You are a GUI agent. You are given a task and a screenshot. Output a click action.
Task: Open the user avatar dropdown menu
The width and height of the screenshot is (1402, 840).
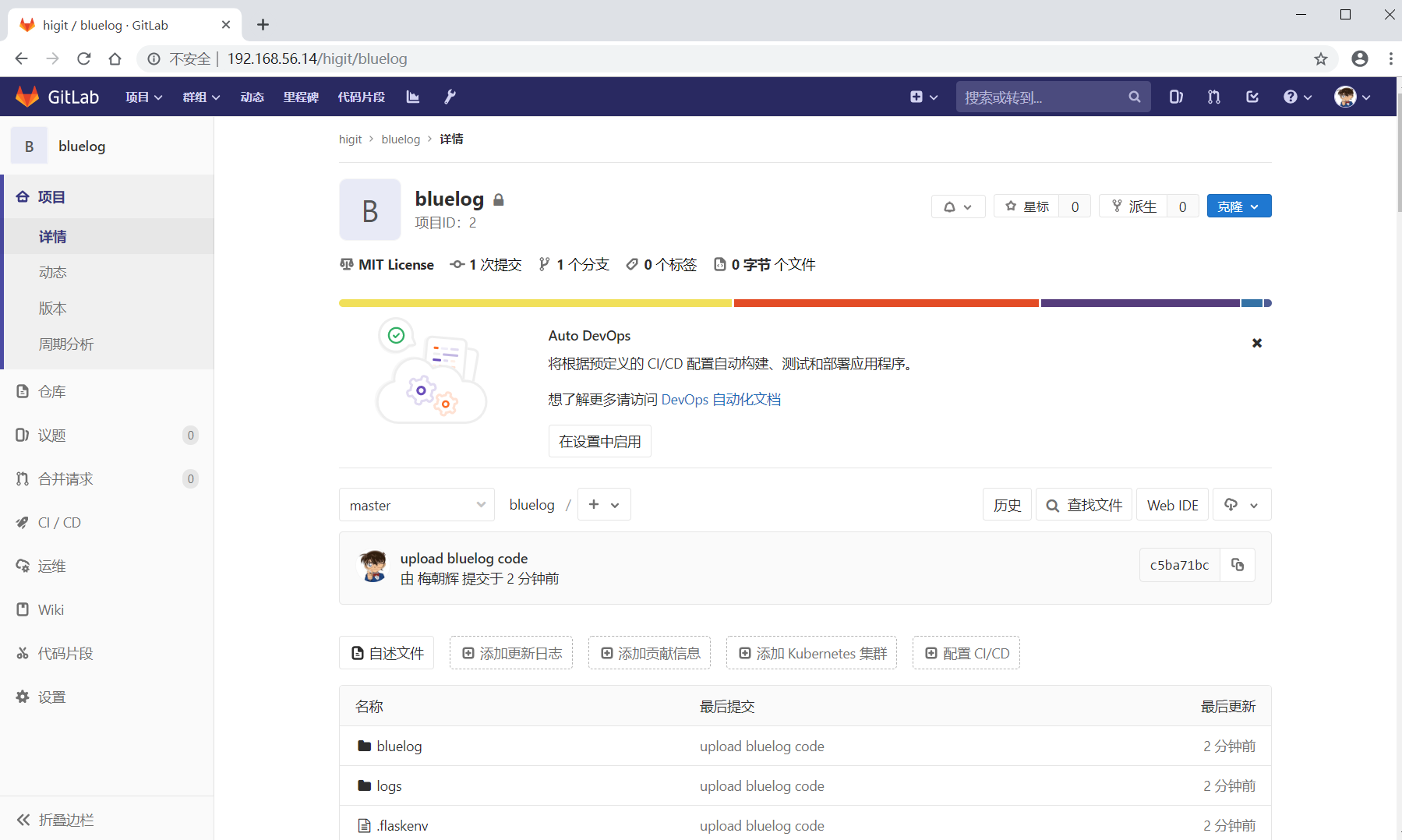point(1352,97)
